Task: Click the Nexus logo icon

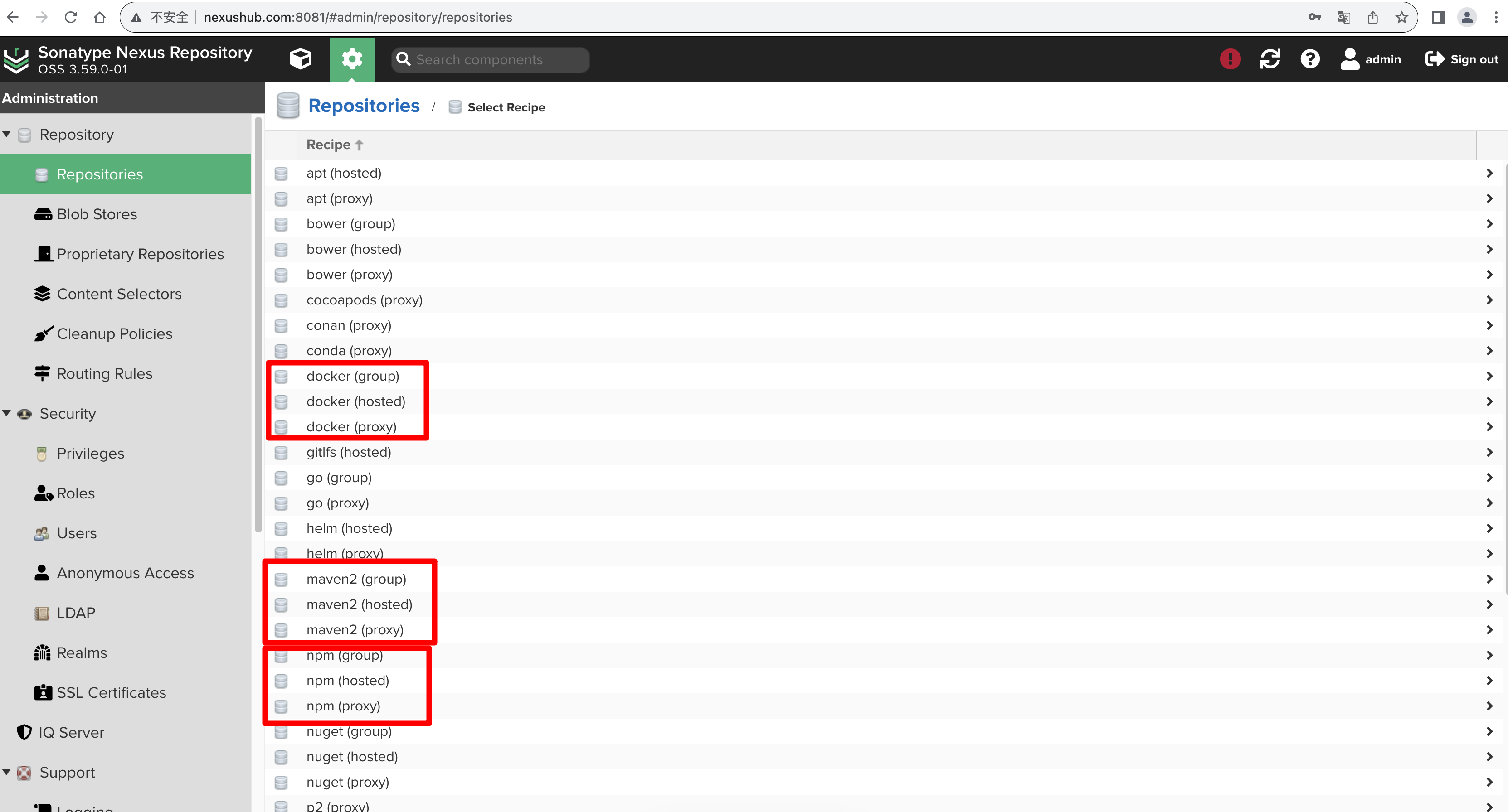Action: pos(16,60)
